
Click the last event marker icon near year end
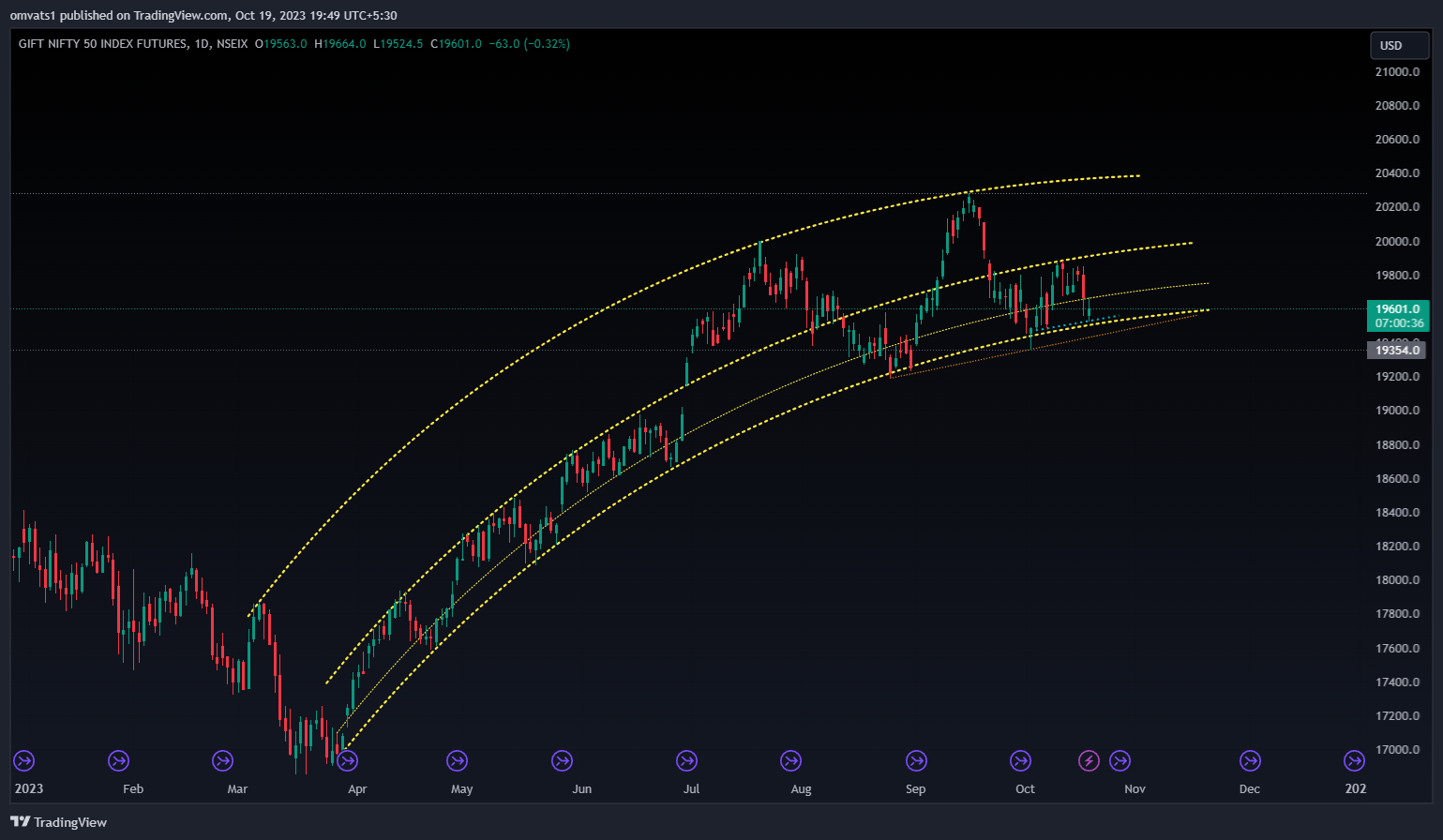pos(1354,760)
